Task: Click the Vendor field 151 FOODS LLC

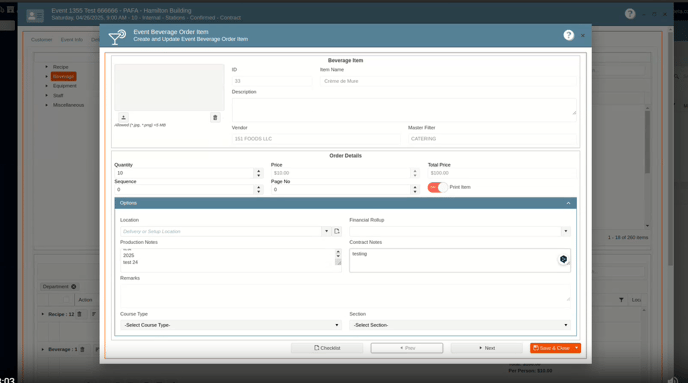Action: (316, 139)
